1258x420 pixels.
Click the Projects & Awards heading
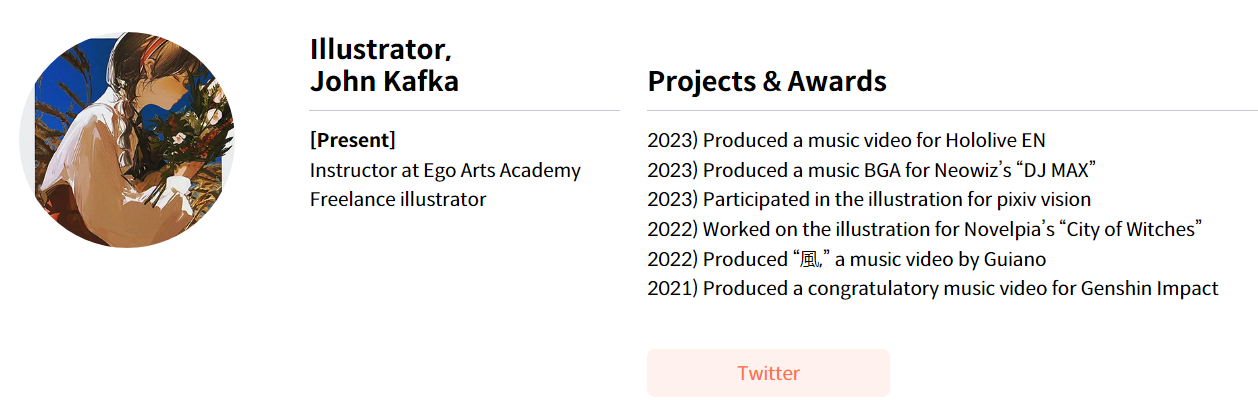[767, 81]
